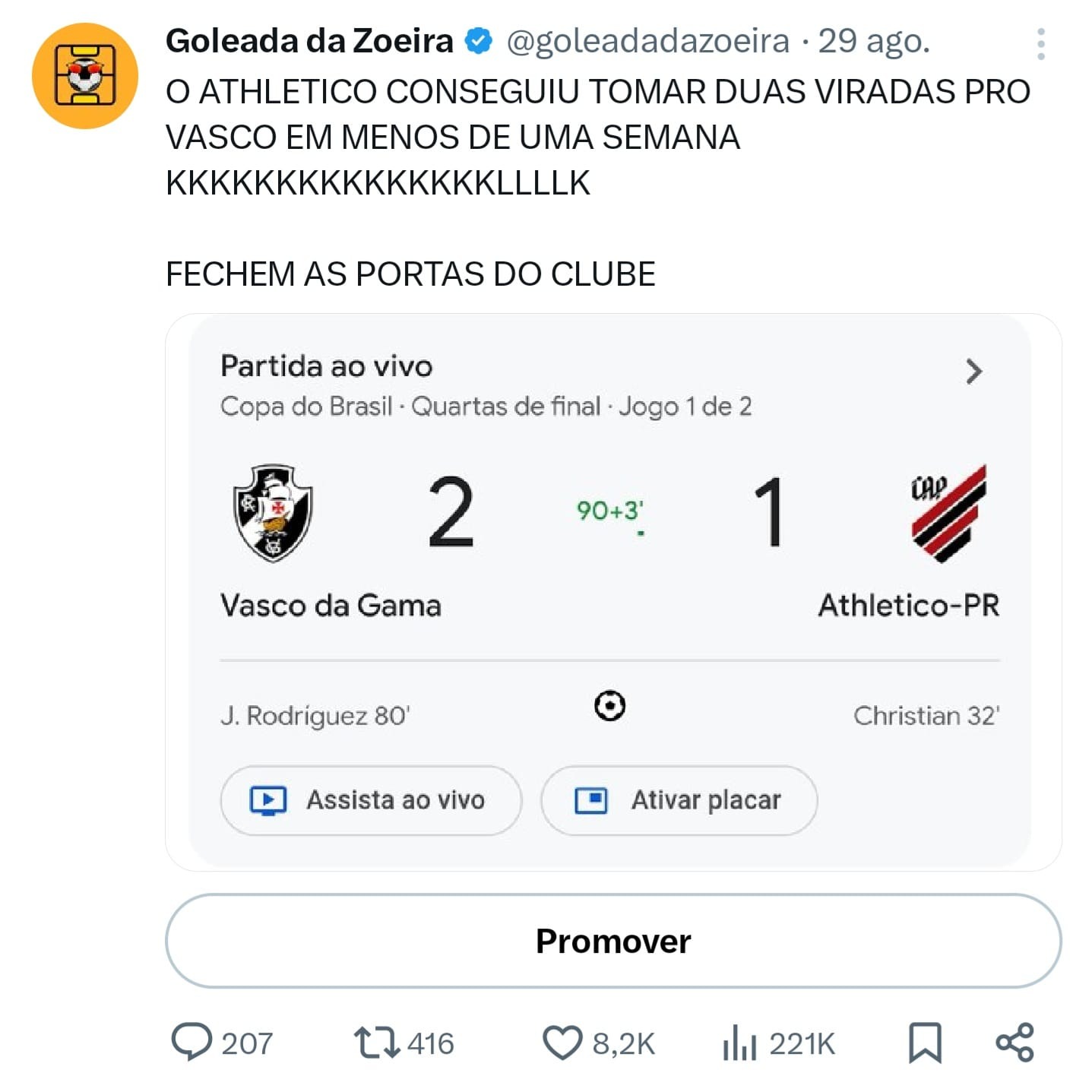
Task: Open the @goleadadazoeira handle link
Action: tap(647, 41)
